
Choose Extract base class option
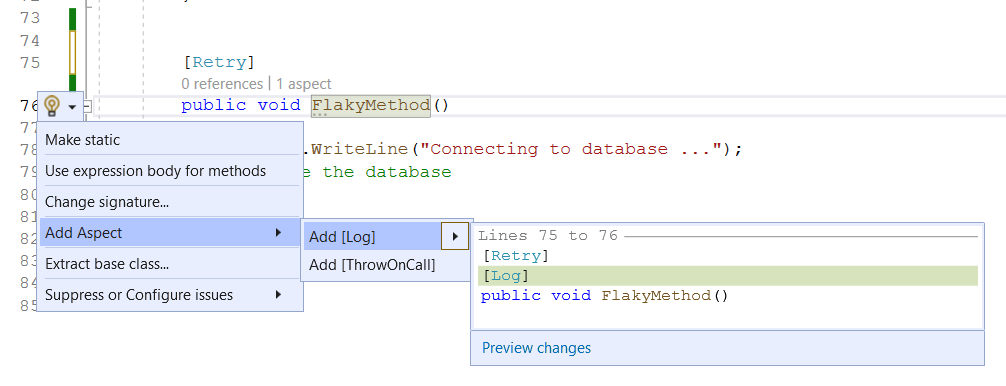pyautogui.click(x=107, y=264)
